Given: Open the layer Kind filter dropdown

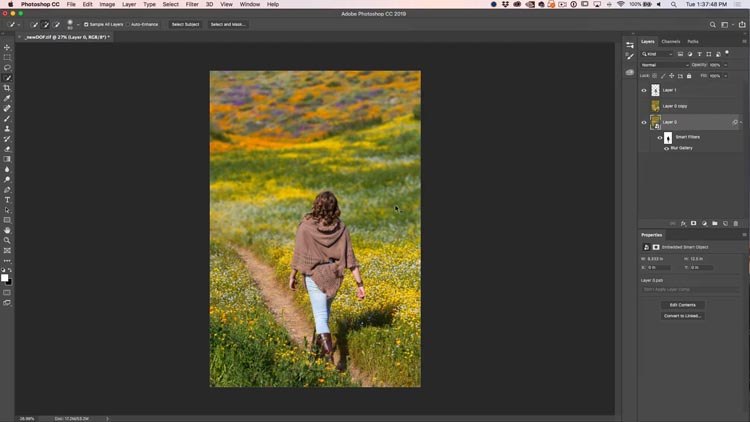Looking at the screenshot, I should coord(660,54).
